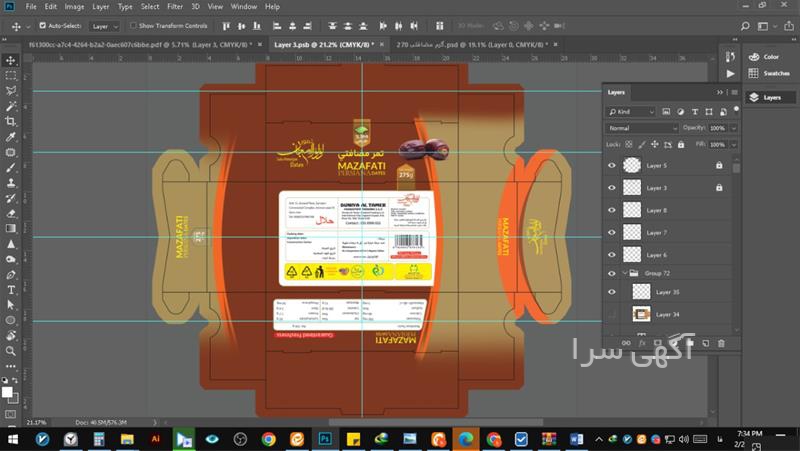Image resolution: width=800 pixels, height=451 pixels.
Task: Filter layers by pixel layers icon
Action: pos(666,112)
